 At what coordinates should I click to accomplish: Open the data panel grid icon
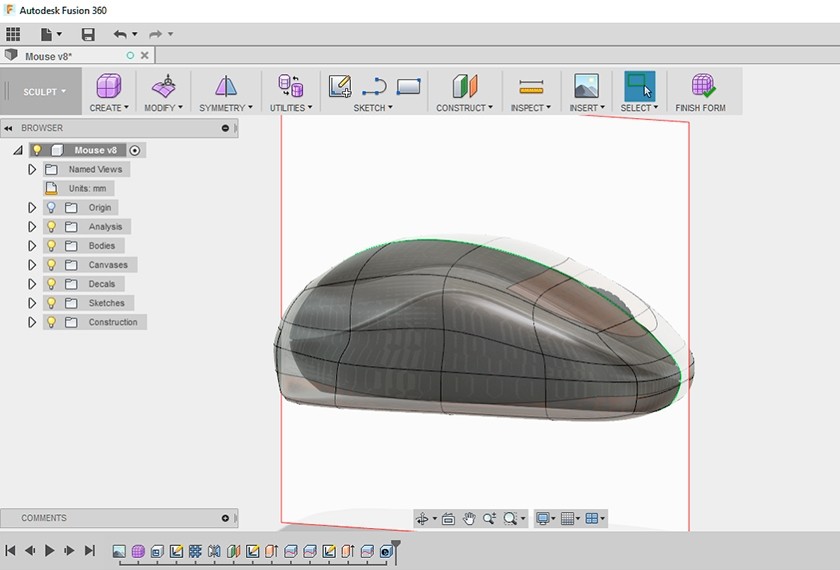point(13,34)
